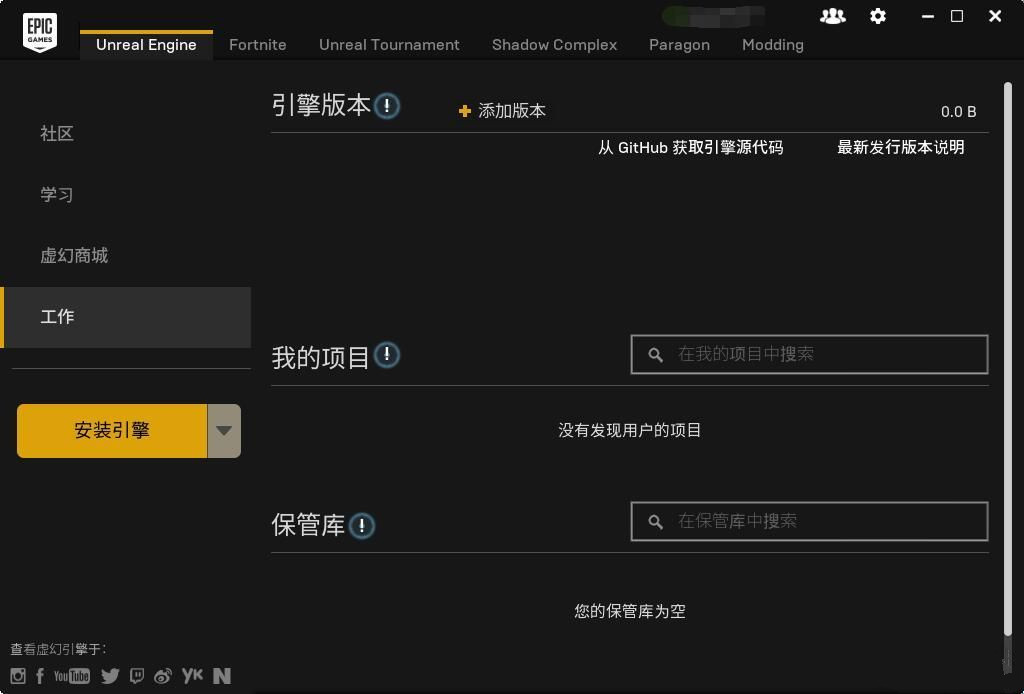Image resolution: width=1024 pixels, height=694 pixels.
Task: Click the yellow 安装引擎 button
Action: 112,431
